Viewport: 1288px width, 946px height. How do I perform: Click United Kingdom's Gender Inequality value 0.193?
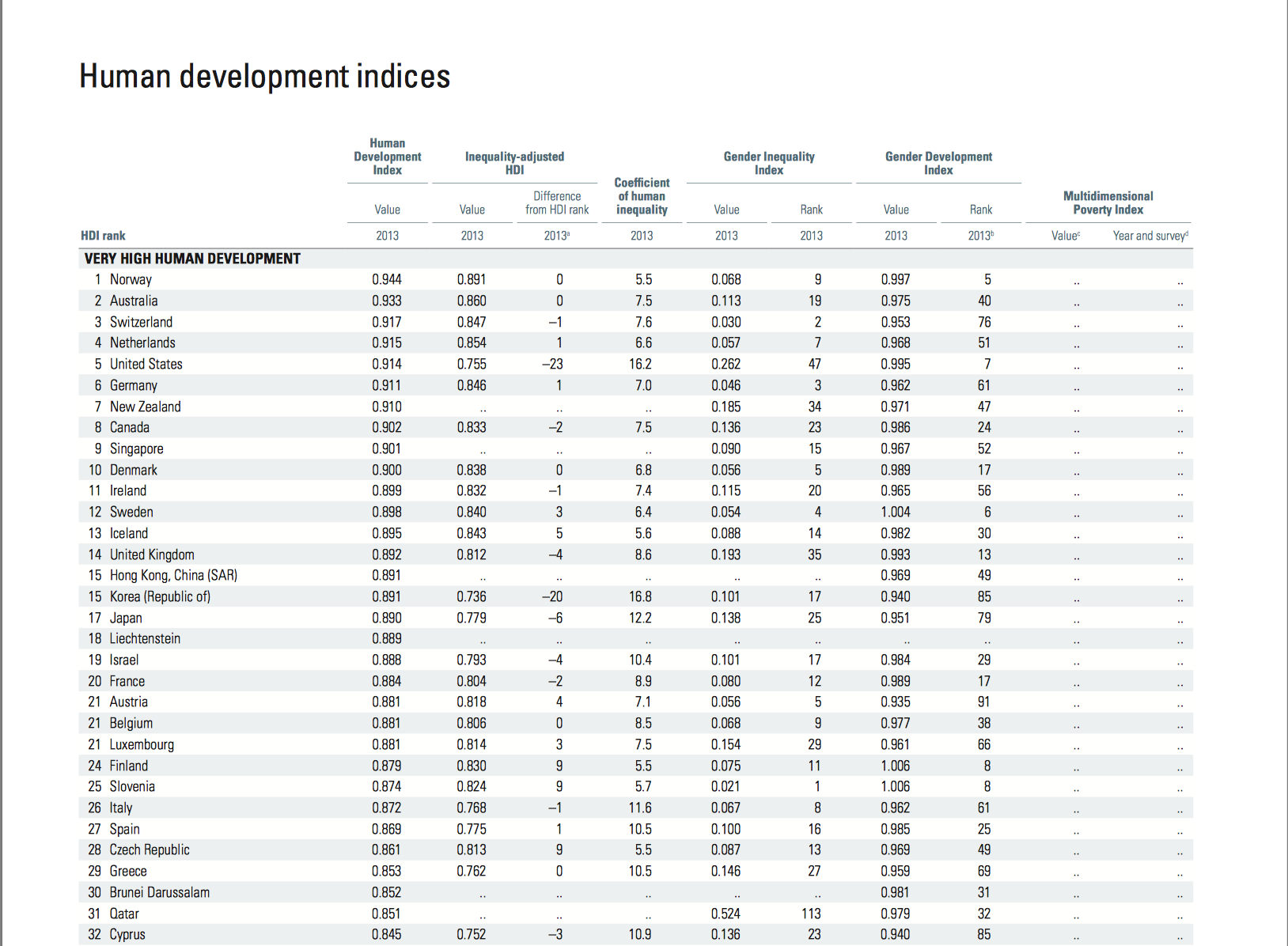pos(726,554)
